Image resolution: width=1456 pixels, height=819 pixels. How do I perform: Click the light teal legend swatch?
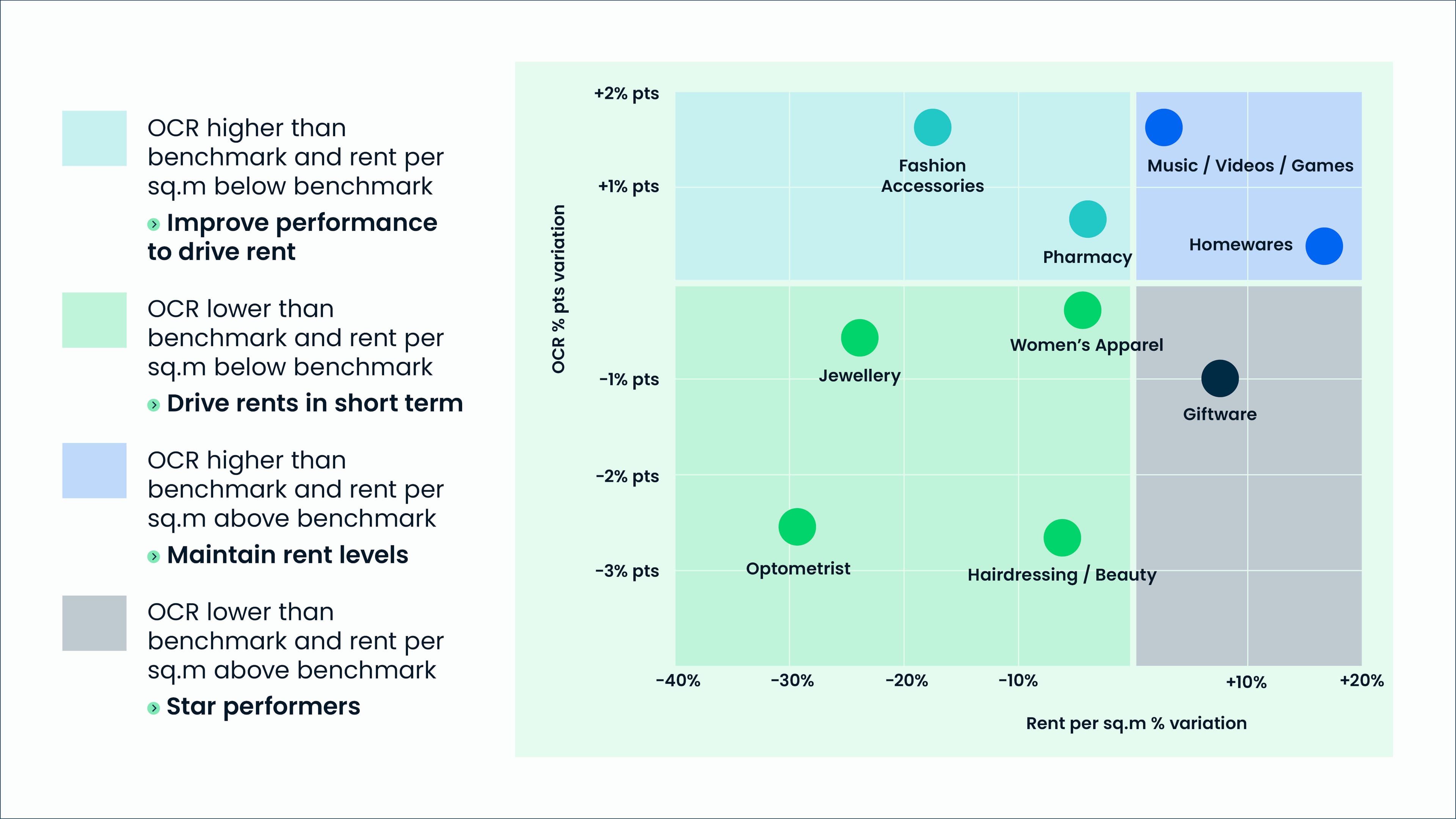(94, 138)
